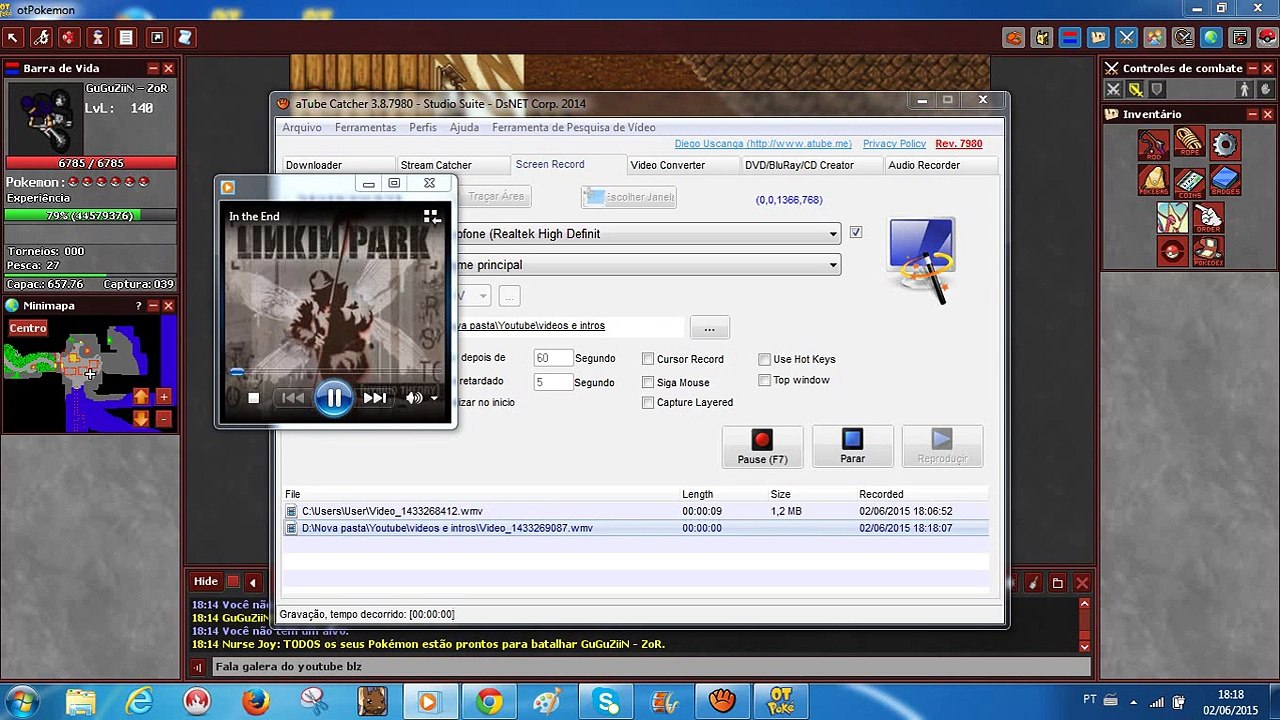The image size is (1280, 720).
Task: Switch to the Video Converter tab
Action: click(x=667, y=165)
